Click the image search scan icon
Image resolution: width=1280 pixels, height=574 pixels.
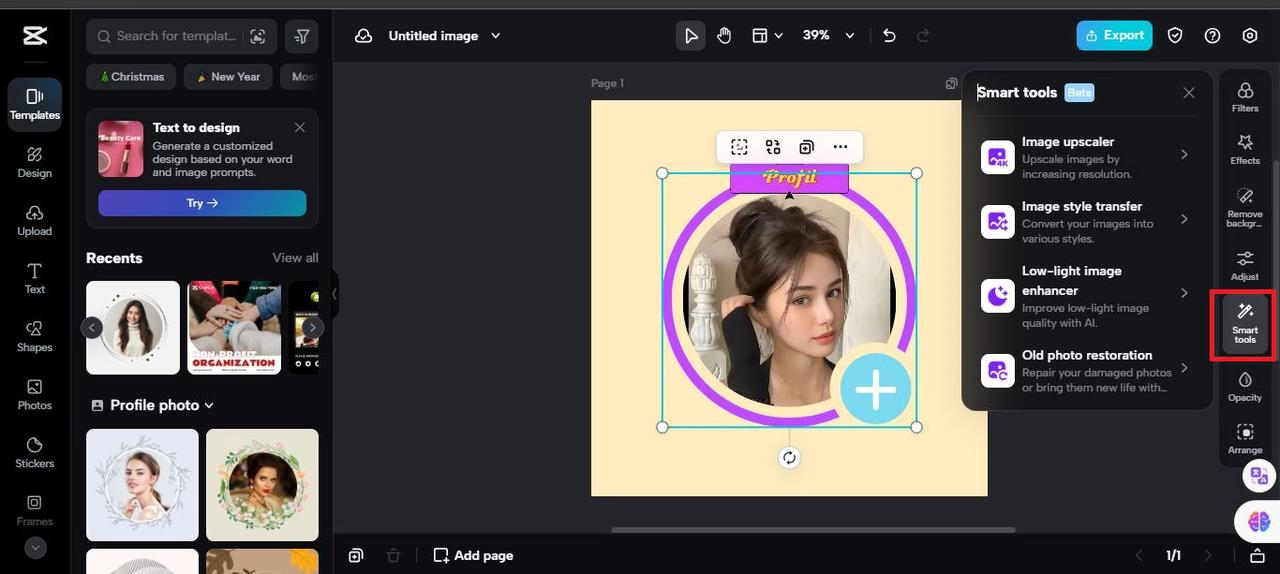tap(258, 36)
